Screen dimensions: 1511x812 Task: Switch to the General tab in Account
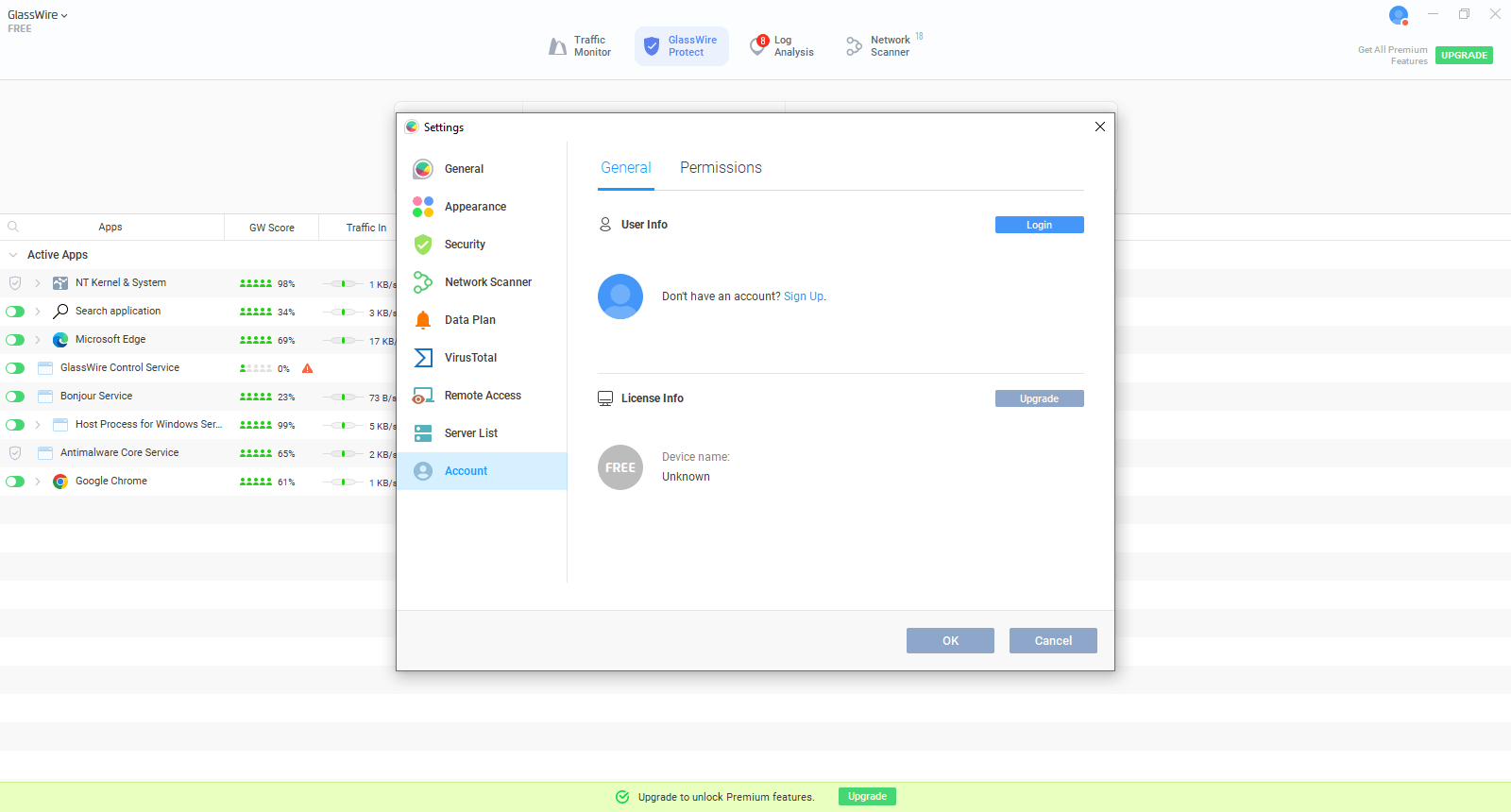626,168
